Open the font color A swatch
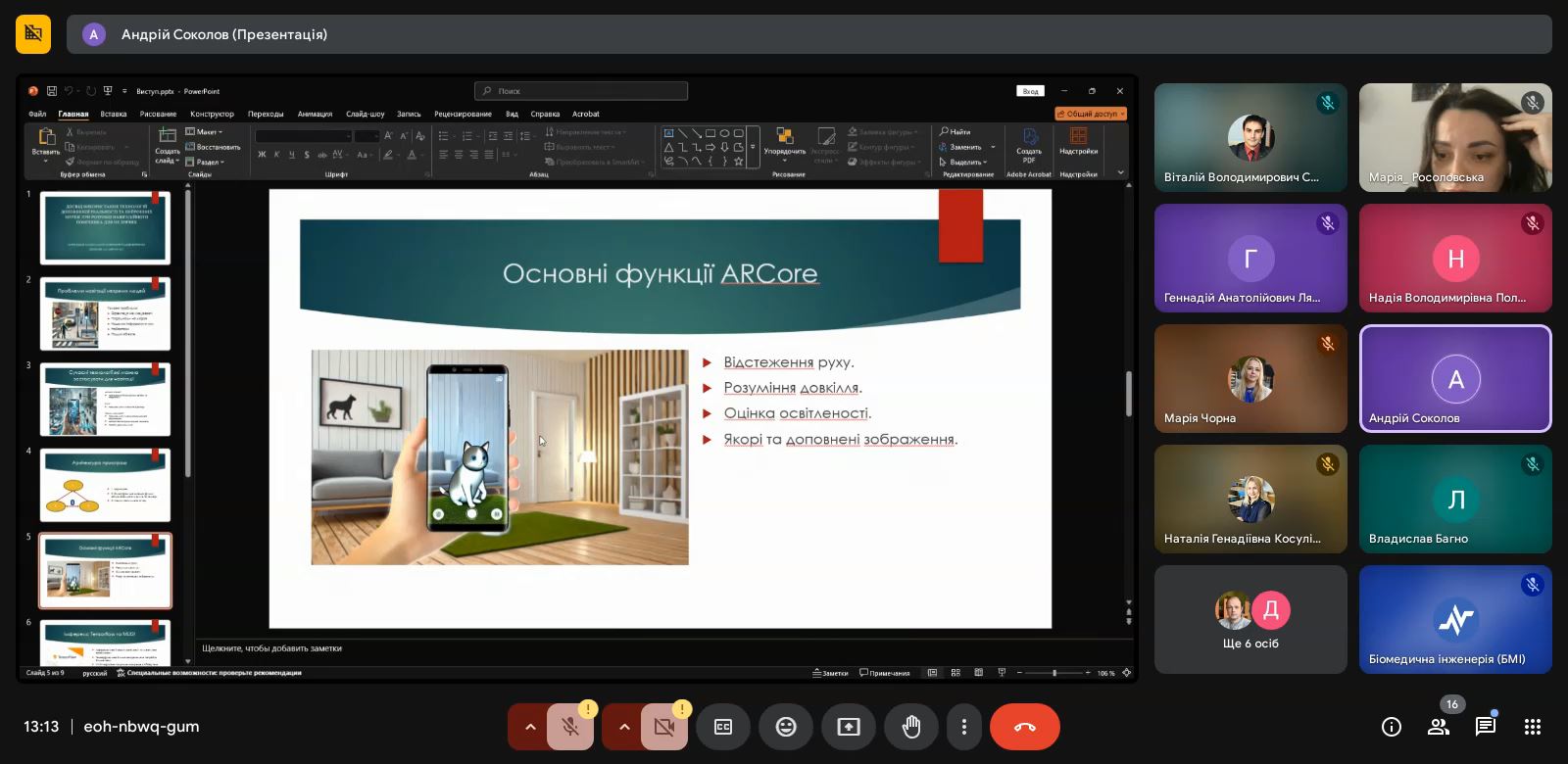Image resolution: width=1568 pixels, height=764 pixels. [412, 155]
